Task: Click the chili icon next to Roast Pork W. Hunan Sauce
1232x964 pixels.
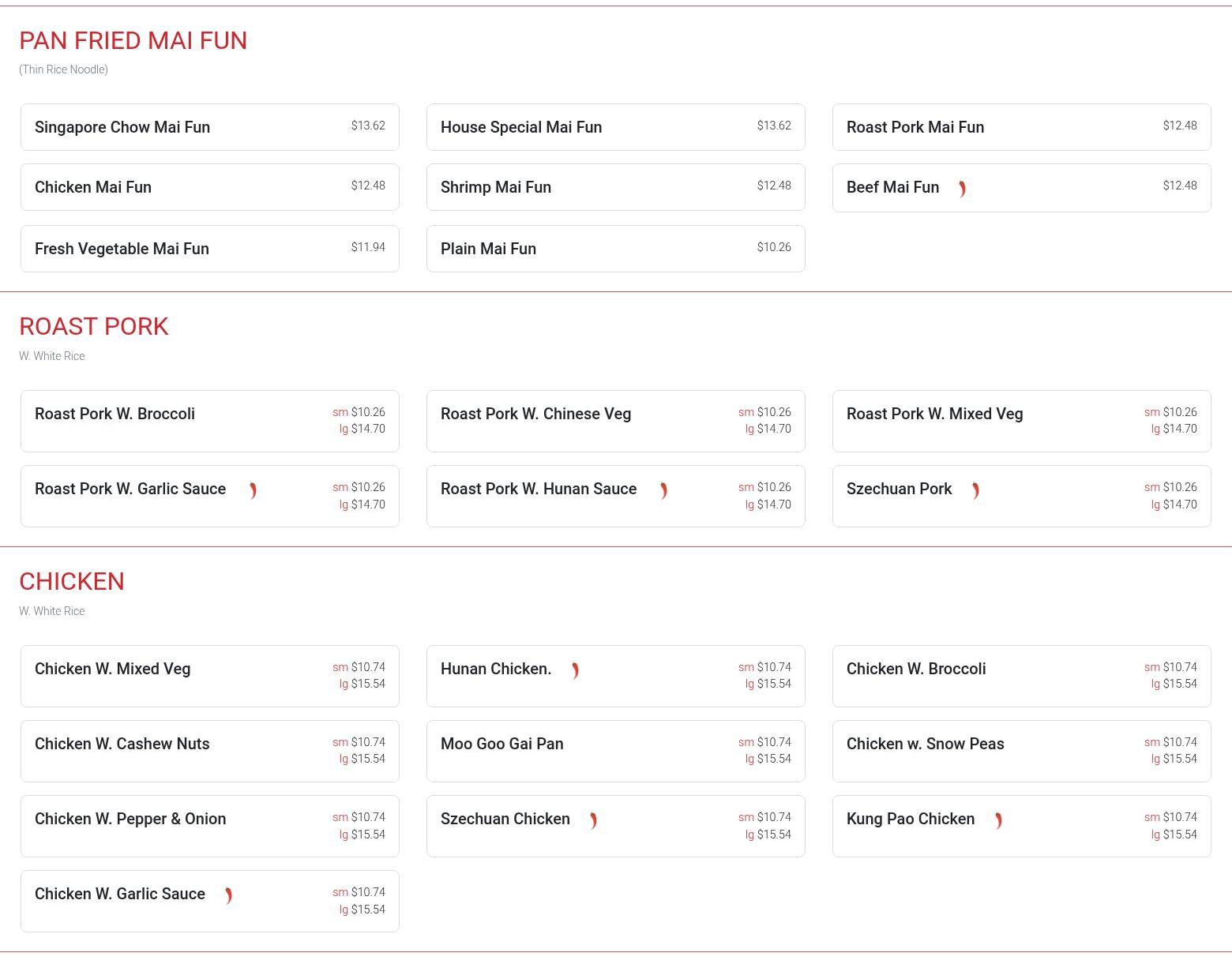Action: (x=663, y=491)
